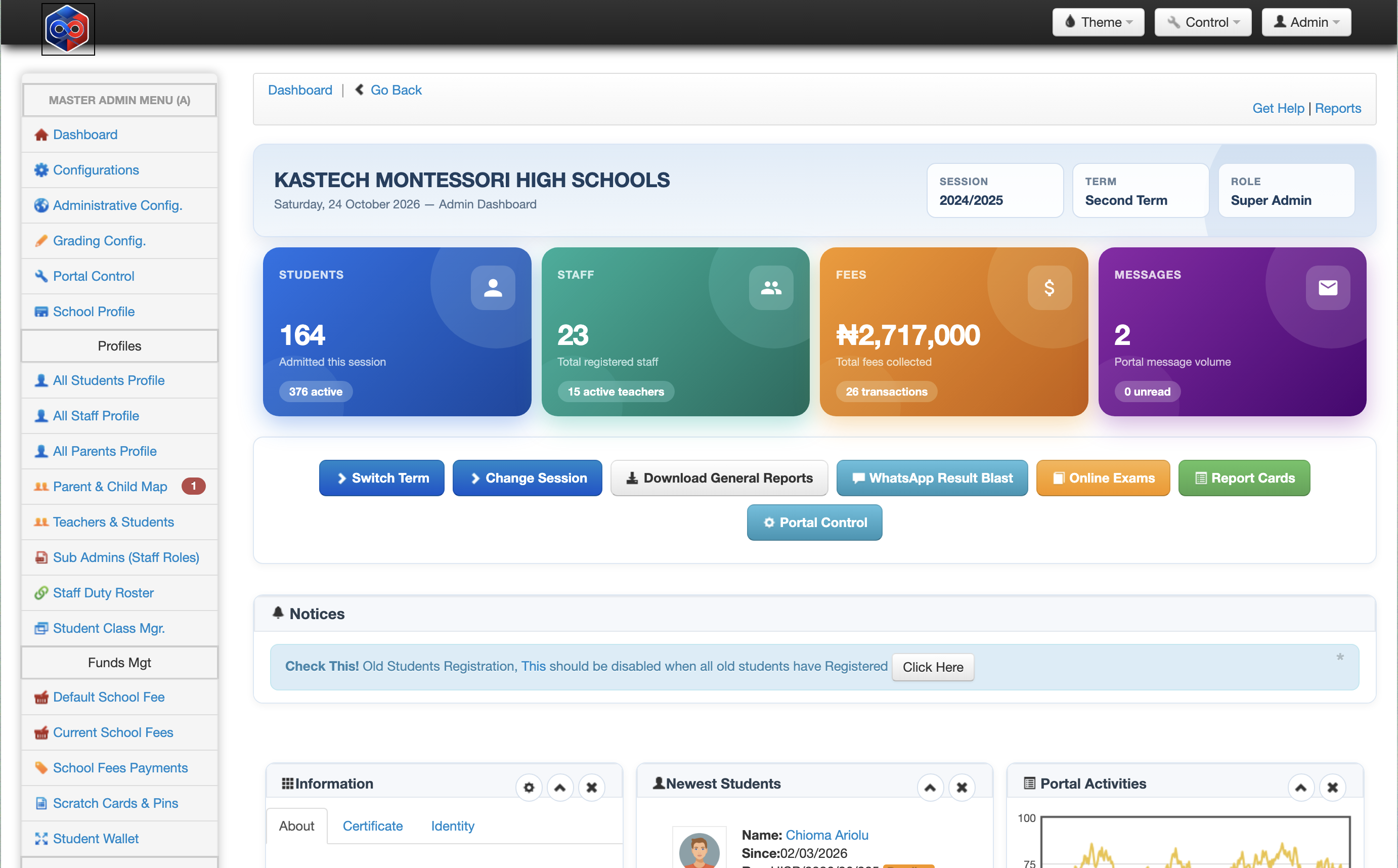1398x868 pixels.
Task: Click the Administrative Config. globe icon
Action: [41, 205]
